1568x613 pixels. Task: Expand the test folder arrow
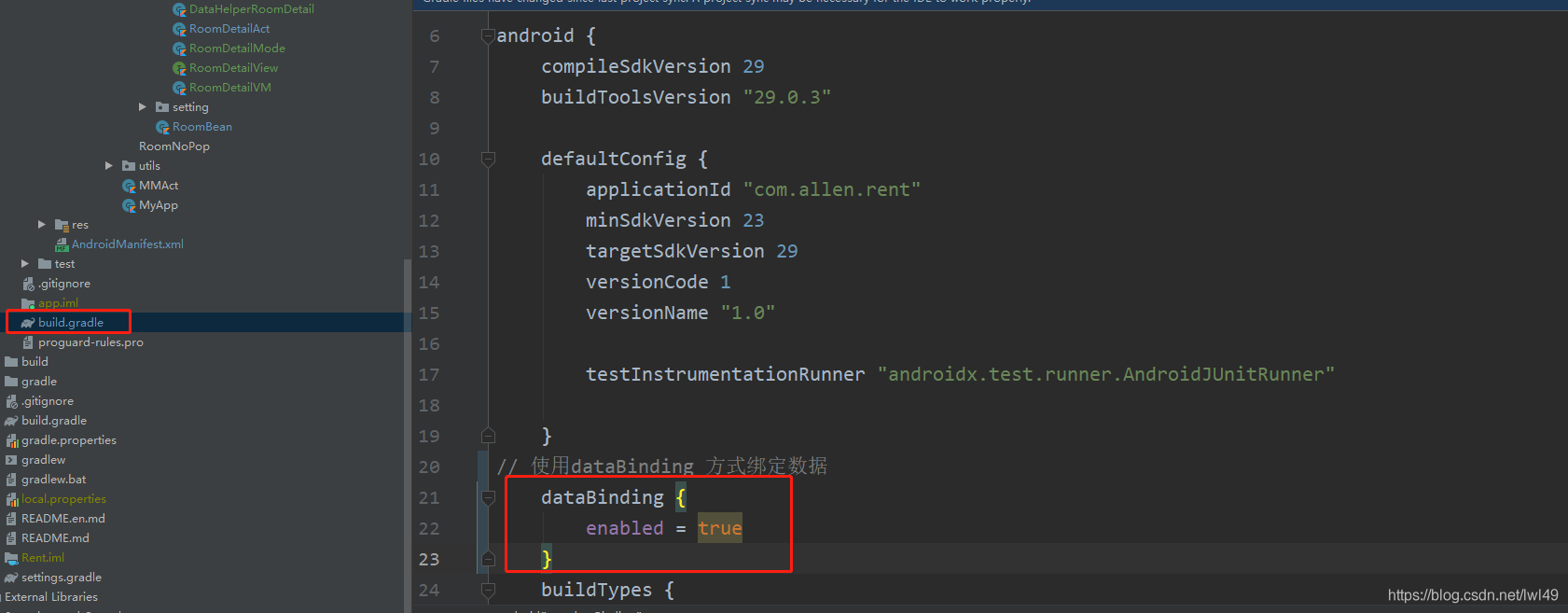[25, 264]
